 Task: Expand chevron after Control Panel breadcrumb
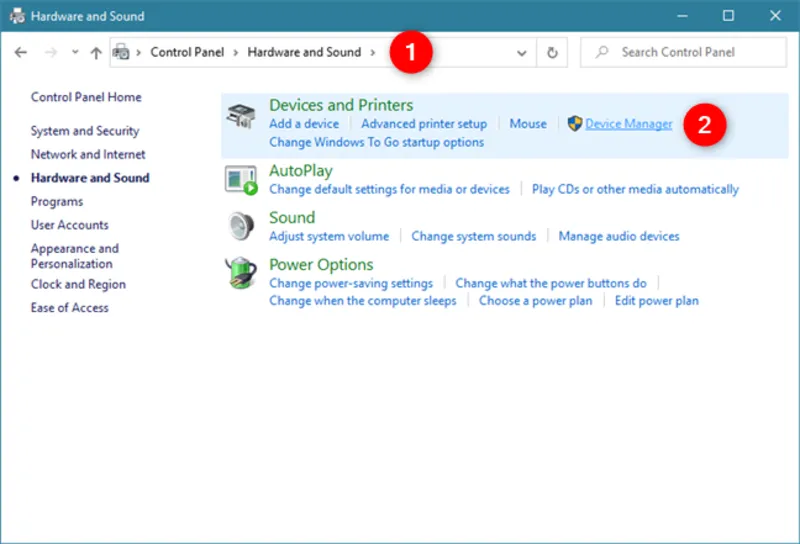236,53
